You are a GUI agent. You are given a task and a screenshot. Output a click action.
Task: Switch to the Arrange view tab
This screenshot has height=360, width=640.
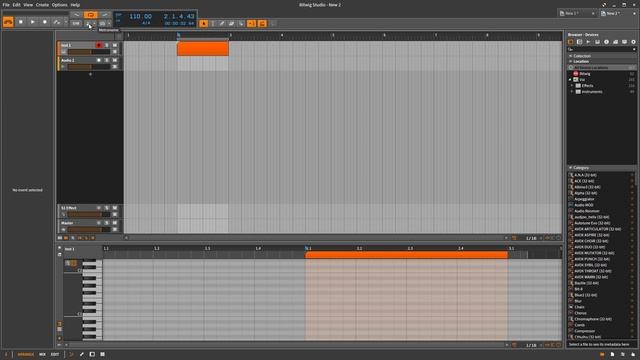coord(25,354)
